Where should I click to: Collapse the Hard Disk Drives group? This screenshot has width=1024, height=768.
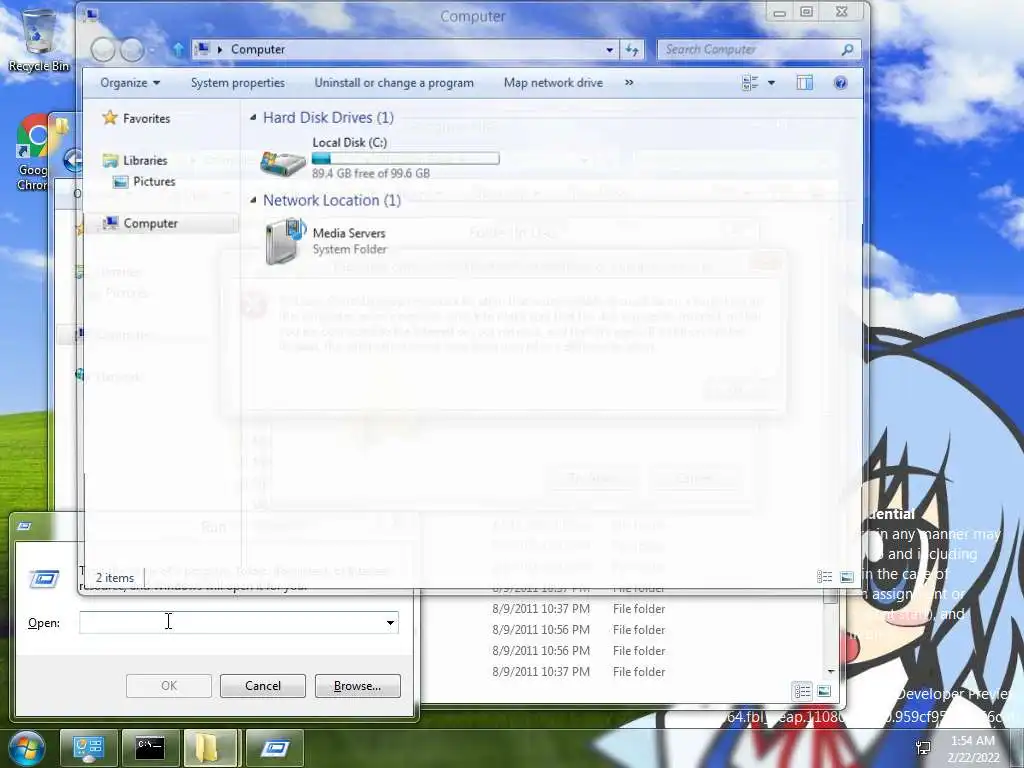click(x=253, y=118)
